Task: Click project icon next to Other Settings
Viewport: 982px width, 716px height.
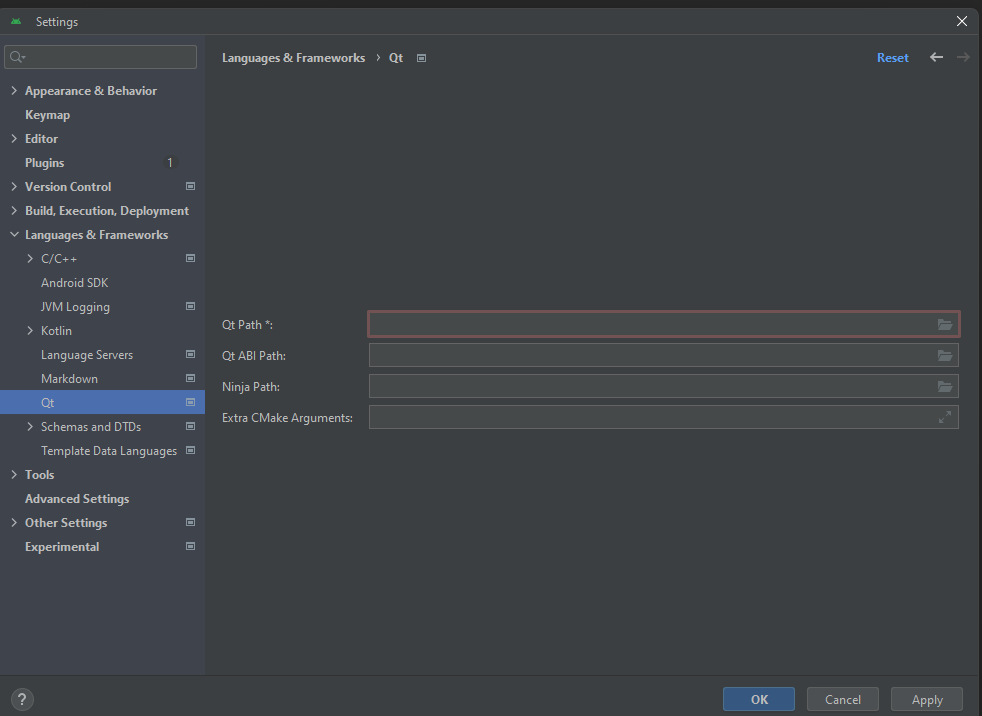Action: coord(190,522)
